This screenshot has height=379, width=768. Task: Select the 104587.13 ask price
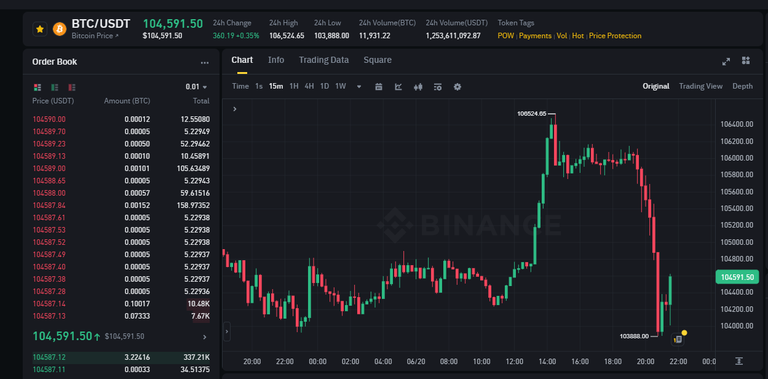[x=49, y=316]
